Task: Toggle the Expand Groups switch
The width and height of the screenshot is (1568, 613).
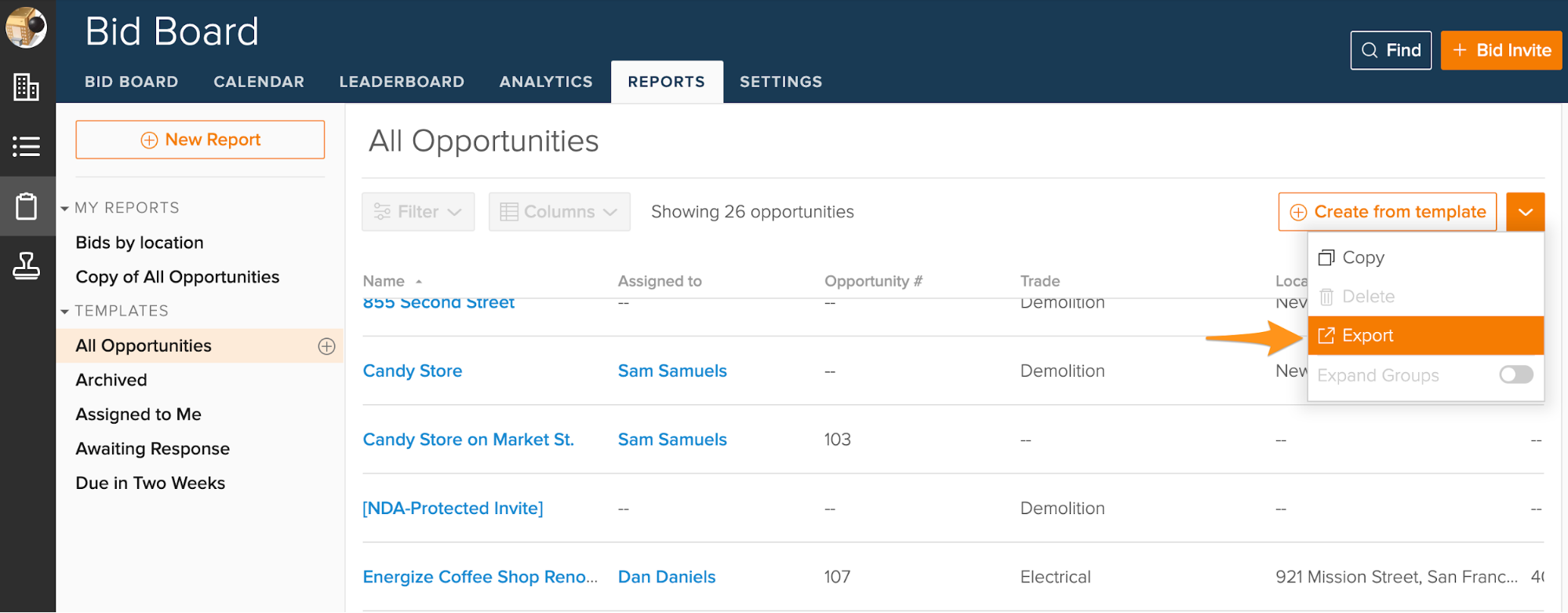Action: 1515,375
